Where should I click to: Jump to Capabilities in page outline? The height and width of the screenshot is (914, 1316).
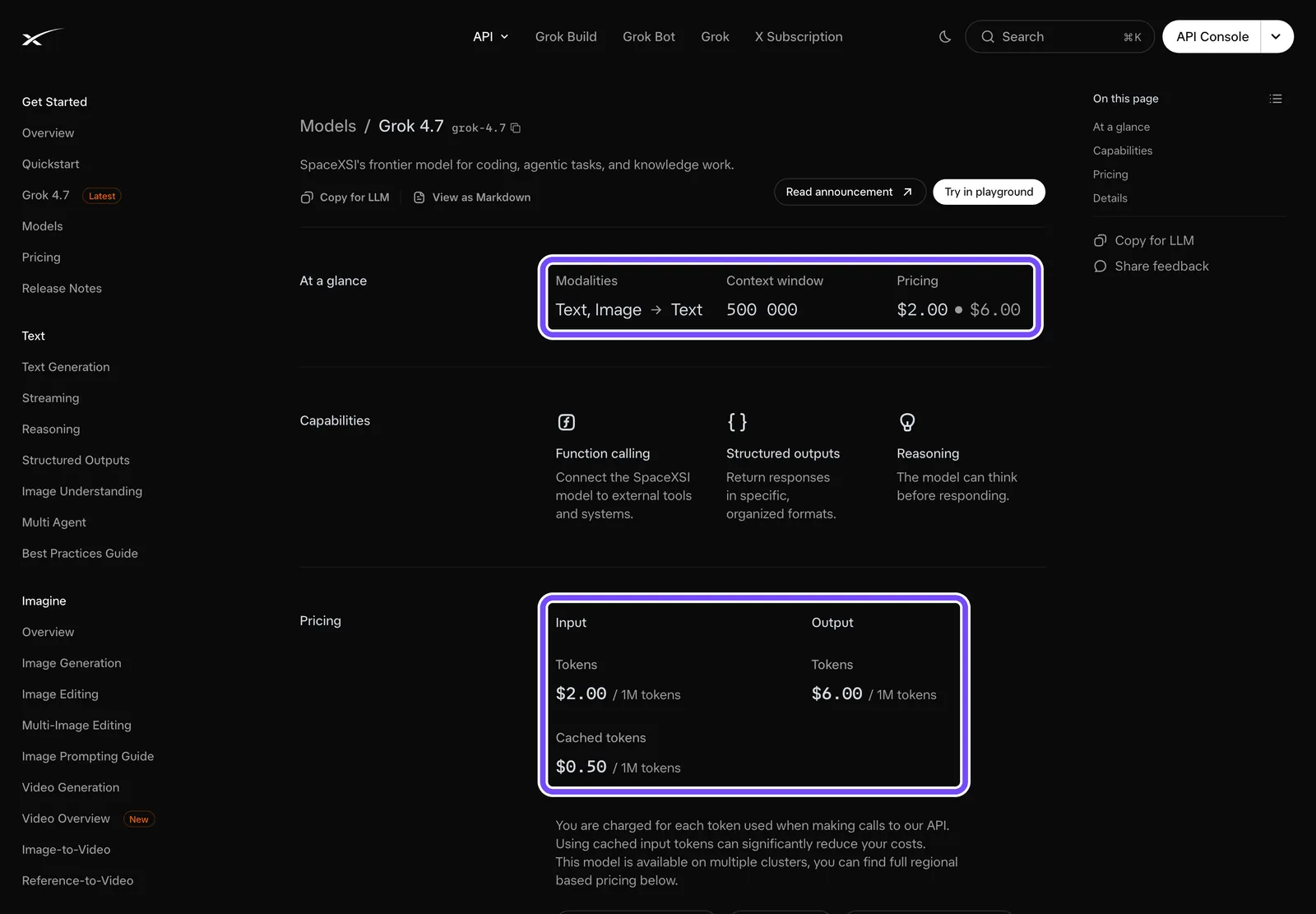[1123, 151]
